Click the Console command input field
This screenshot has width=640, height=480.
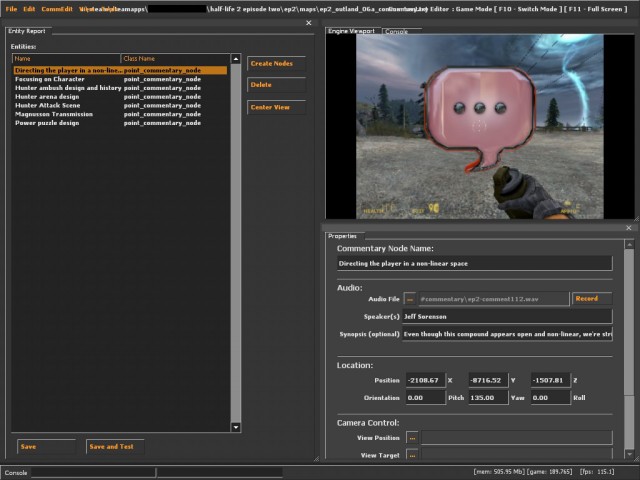coord(93,473)
